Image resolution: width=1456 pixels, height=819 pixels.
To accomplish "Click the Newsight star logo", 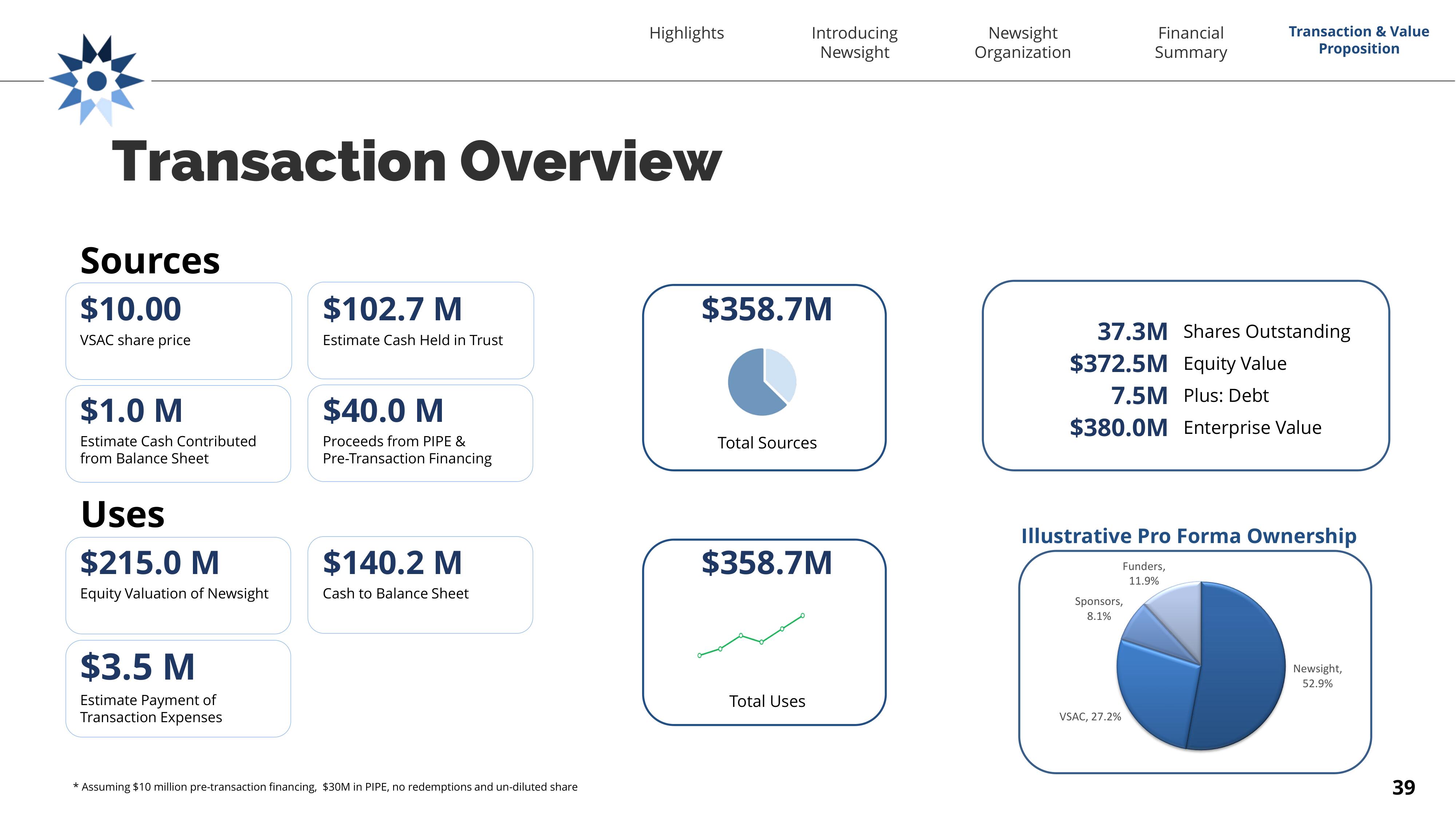I will pos(97,80).
